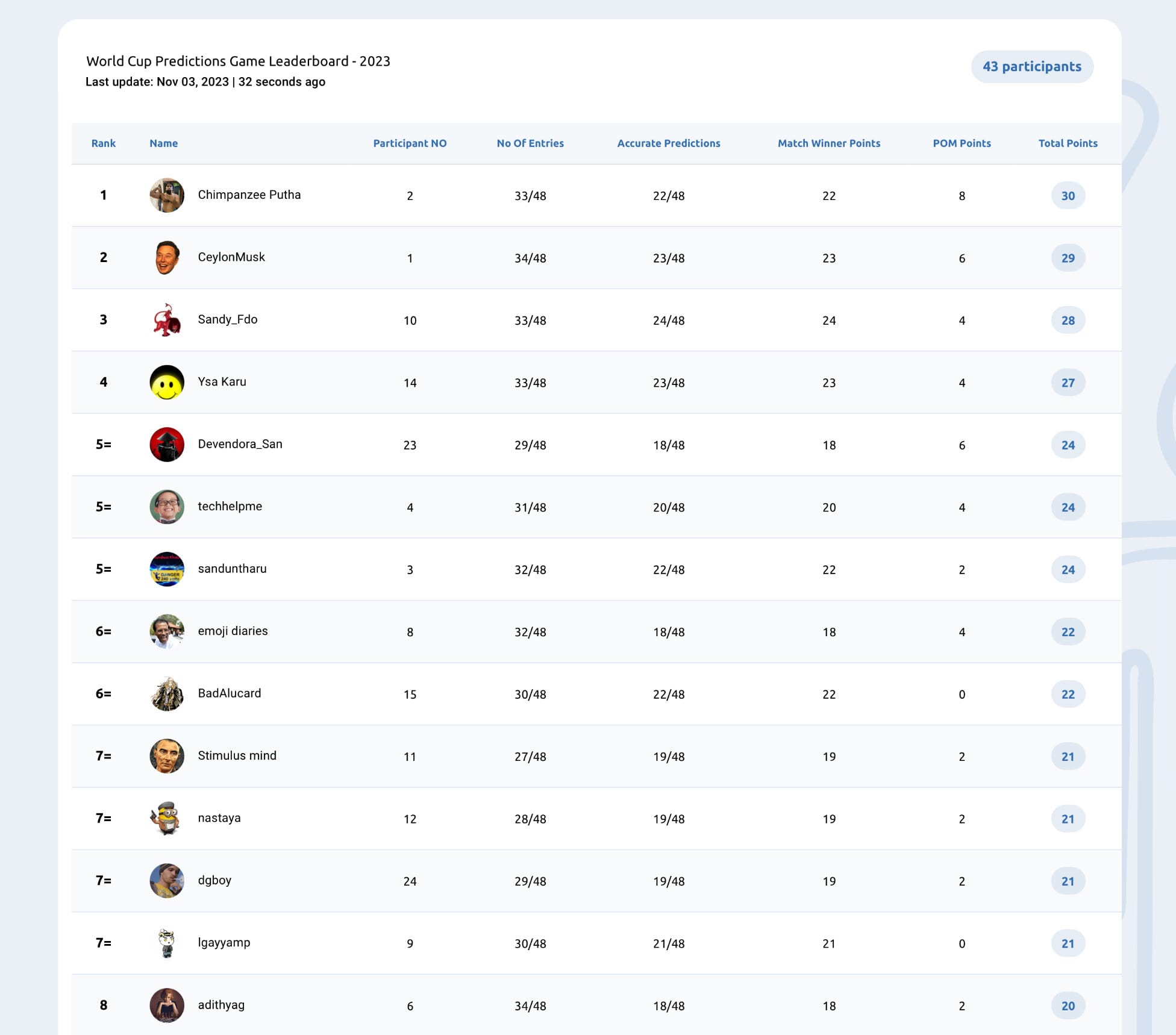
Task: Open lgayyamp's small character avatar
Action: coord(167,943)
